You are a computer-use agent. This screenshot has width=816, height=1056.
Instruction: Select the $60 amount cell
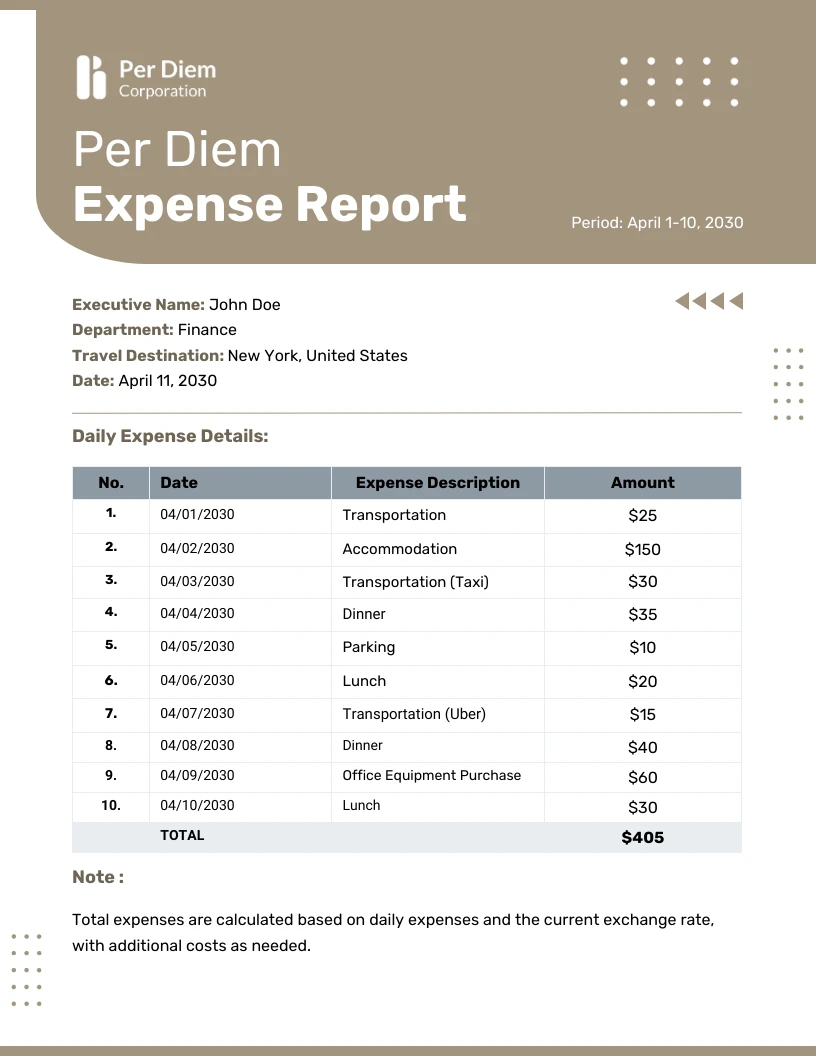642,778
